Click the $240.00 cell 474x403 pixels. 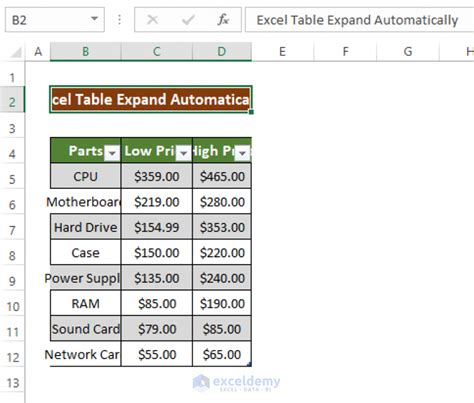(222, 278)
